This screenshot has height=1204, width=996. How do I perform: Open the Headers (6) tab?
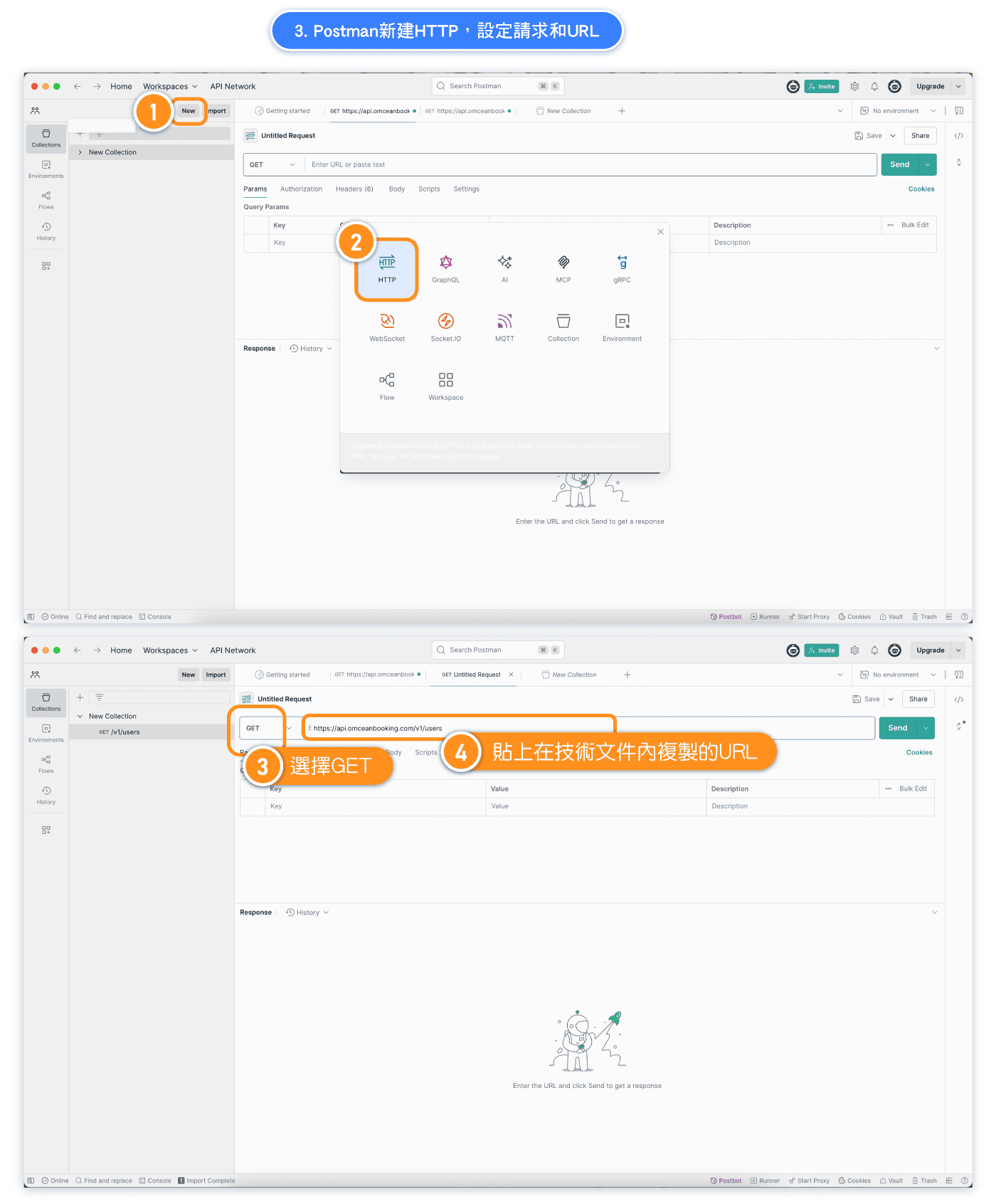click(354, 189)
